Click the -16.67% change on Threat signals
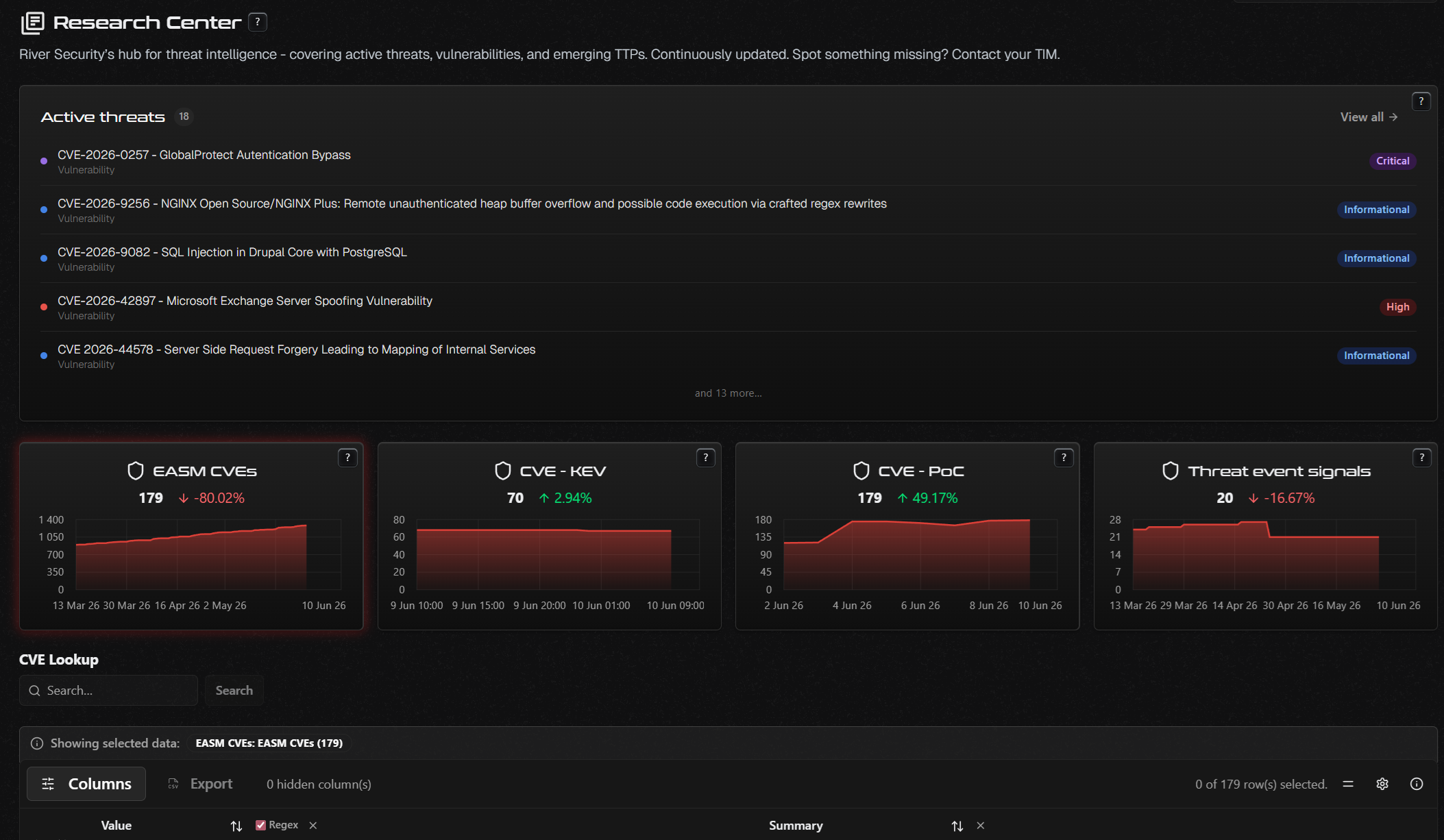The height and width of the screenshot is (840, 1444). 1282,498
